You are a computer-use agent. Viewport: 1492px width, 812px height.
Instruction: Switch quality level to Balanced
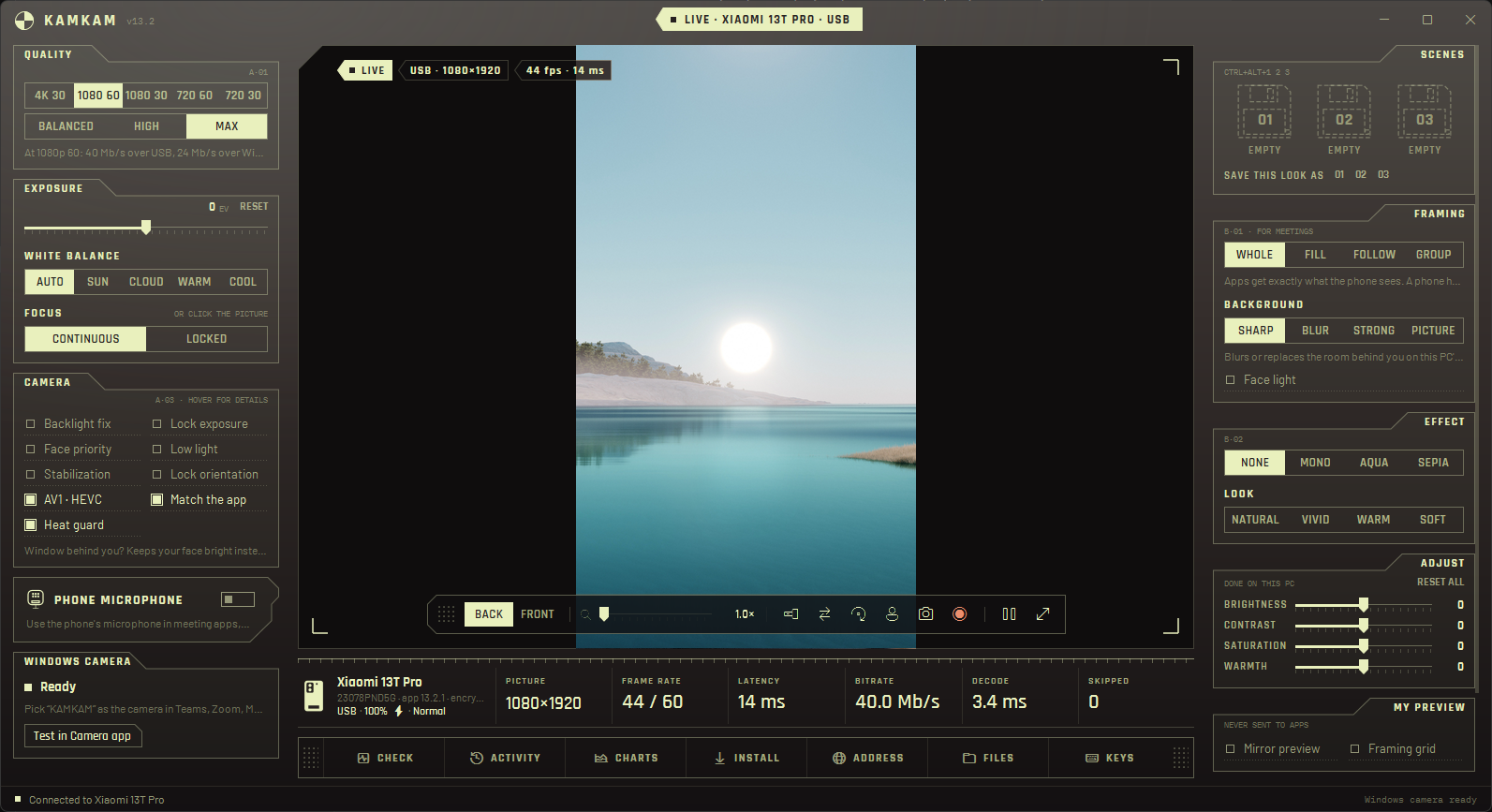(x=66, y=126)
